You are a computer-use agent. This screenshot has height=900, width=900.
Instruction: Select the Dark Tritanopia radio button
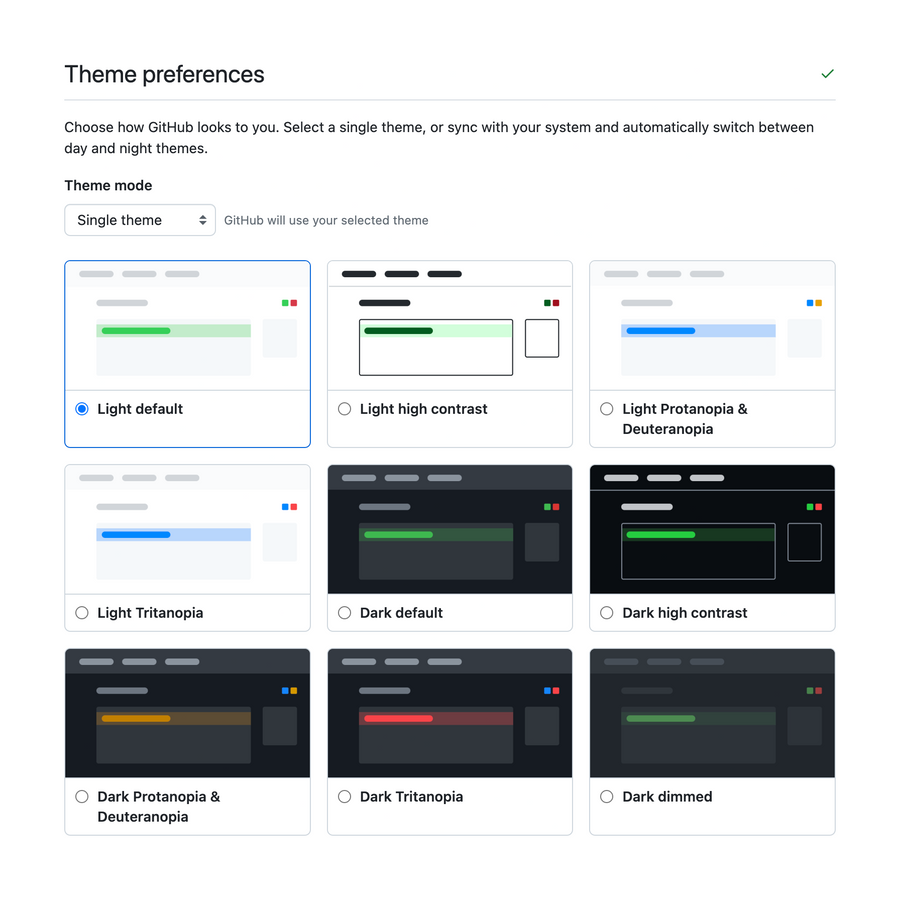344,796
